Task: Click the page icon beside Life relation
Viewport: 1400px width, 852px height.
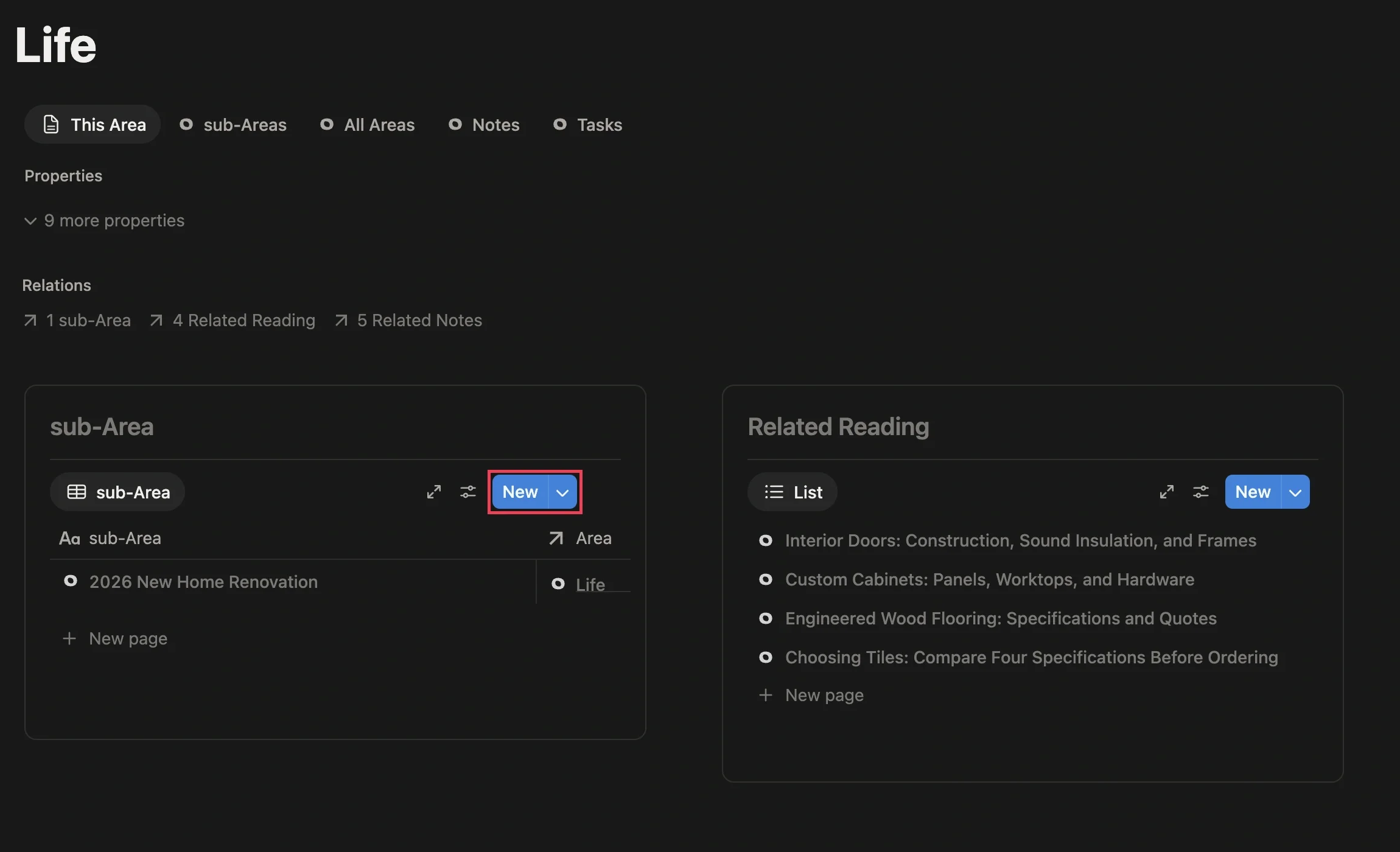Action: [558, 584]
